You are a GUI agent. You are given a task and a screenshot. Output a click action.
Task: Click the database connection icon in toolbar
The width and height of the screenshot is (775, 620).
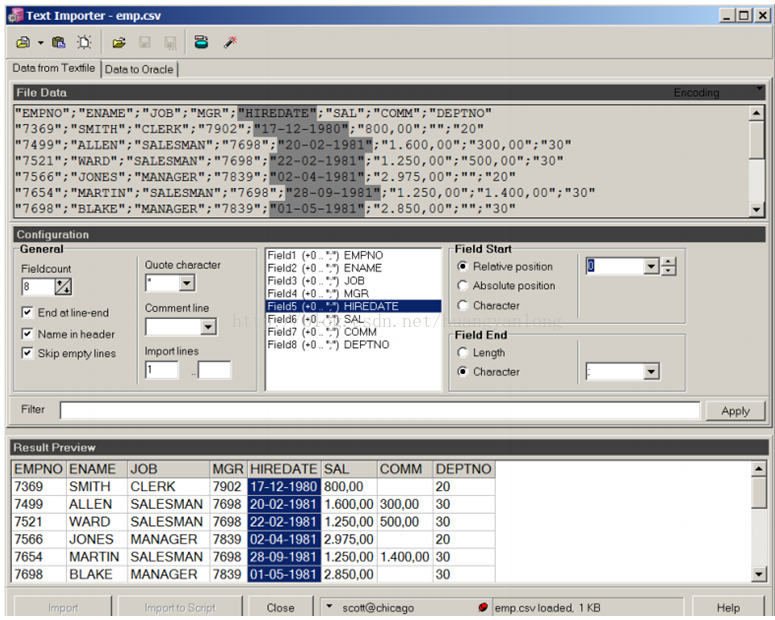201,43
